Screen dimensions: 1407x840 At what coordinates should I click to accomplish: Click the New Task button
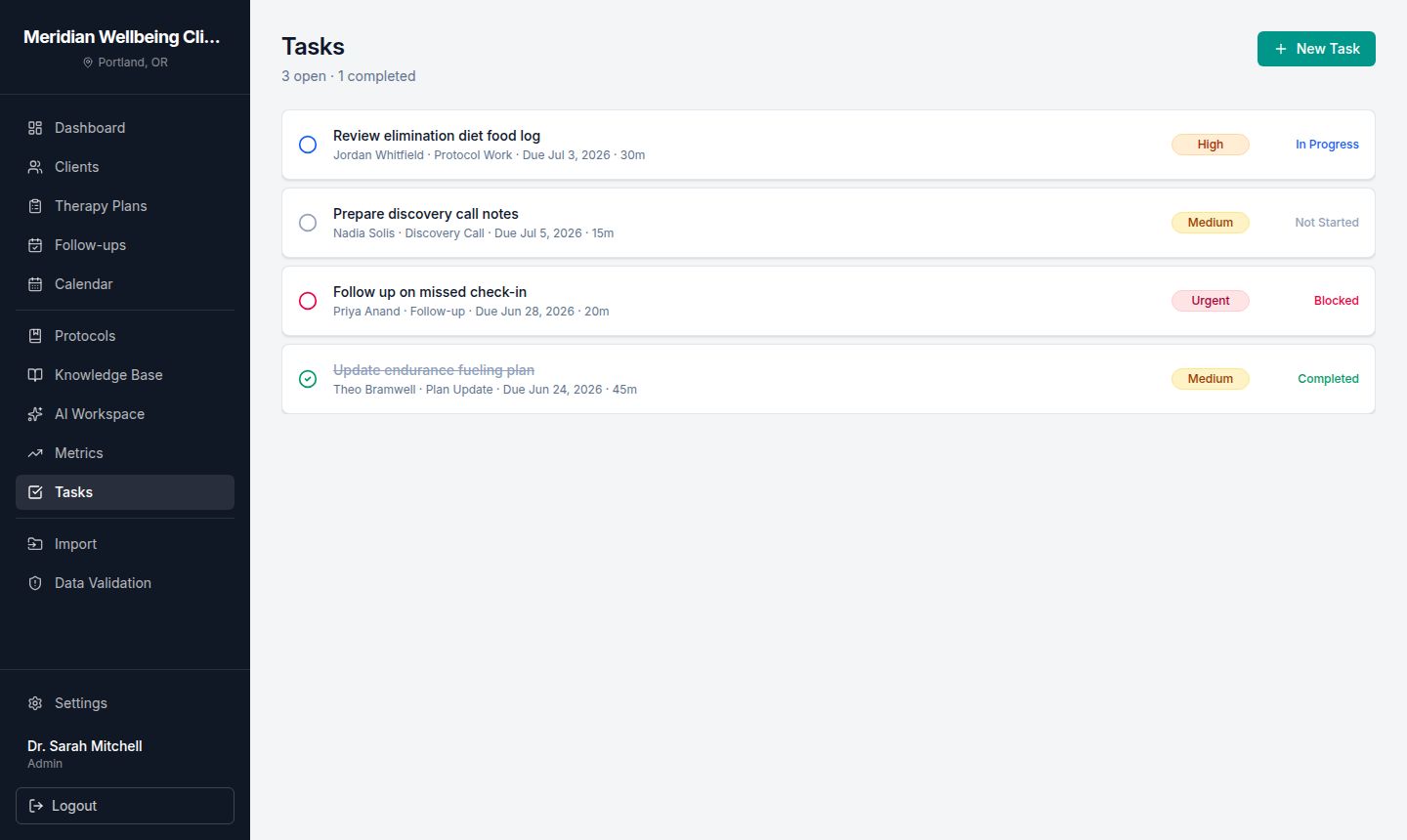[x=1316, y=49]
